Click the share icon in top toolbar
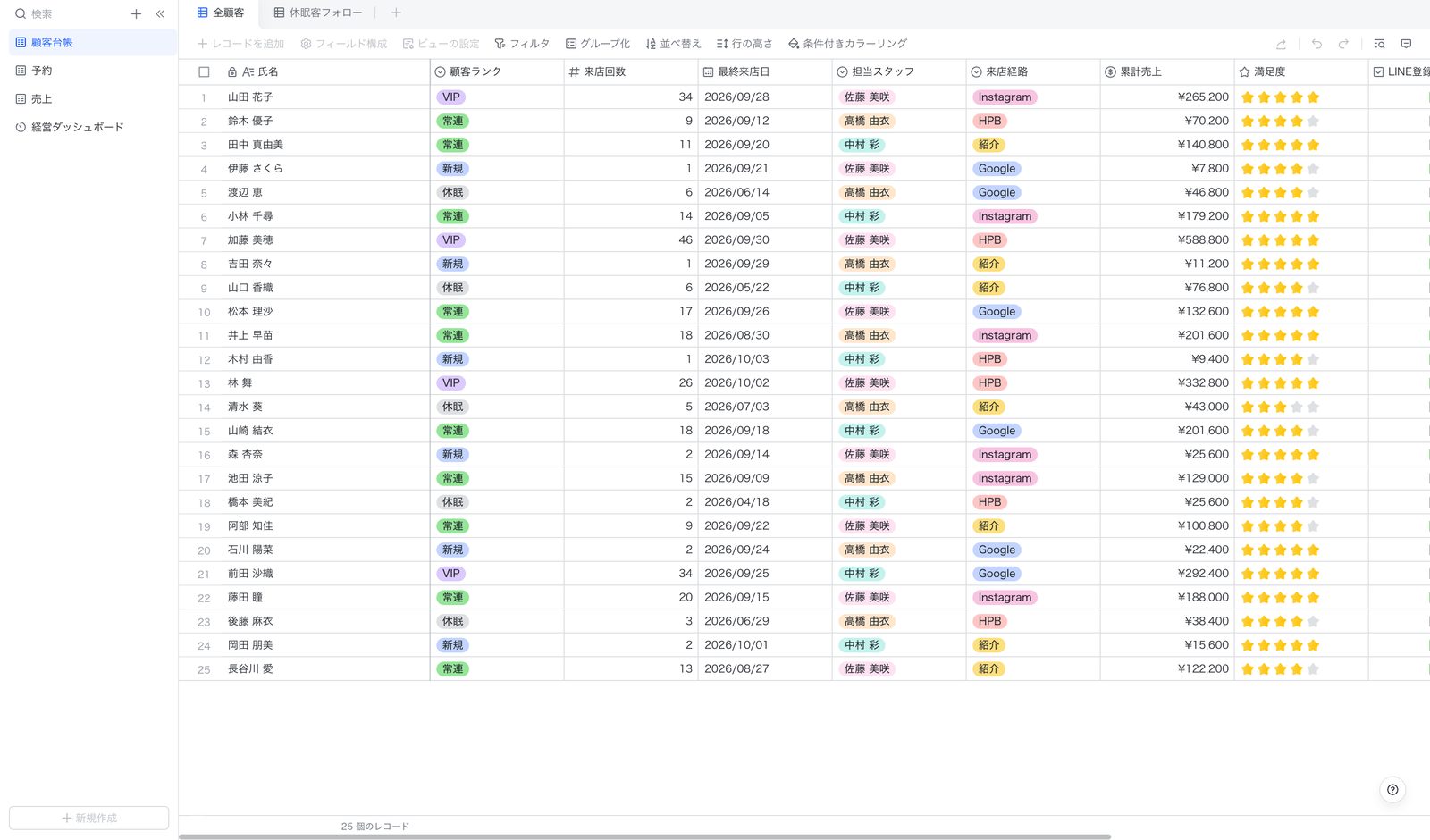Viewport: 1430px width, 840px height. tap(1281, 44)
